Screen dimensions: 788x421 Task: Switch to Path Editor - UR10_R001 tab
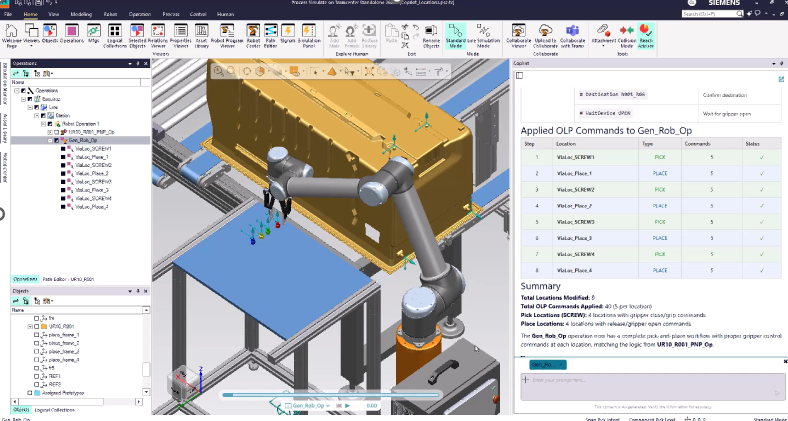tap(68, 279)
